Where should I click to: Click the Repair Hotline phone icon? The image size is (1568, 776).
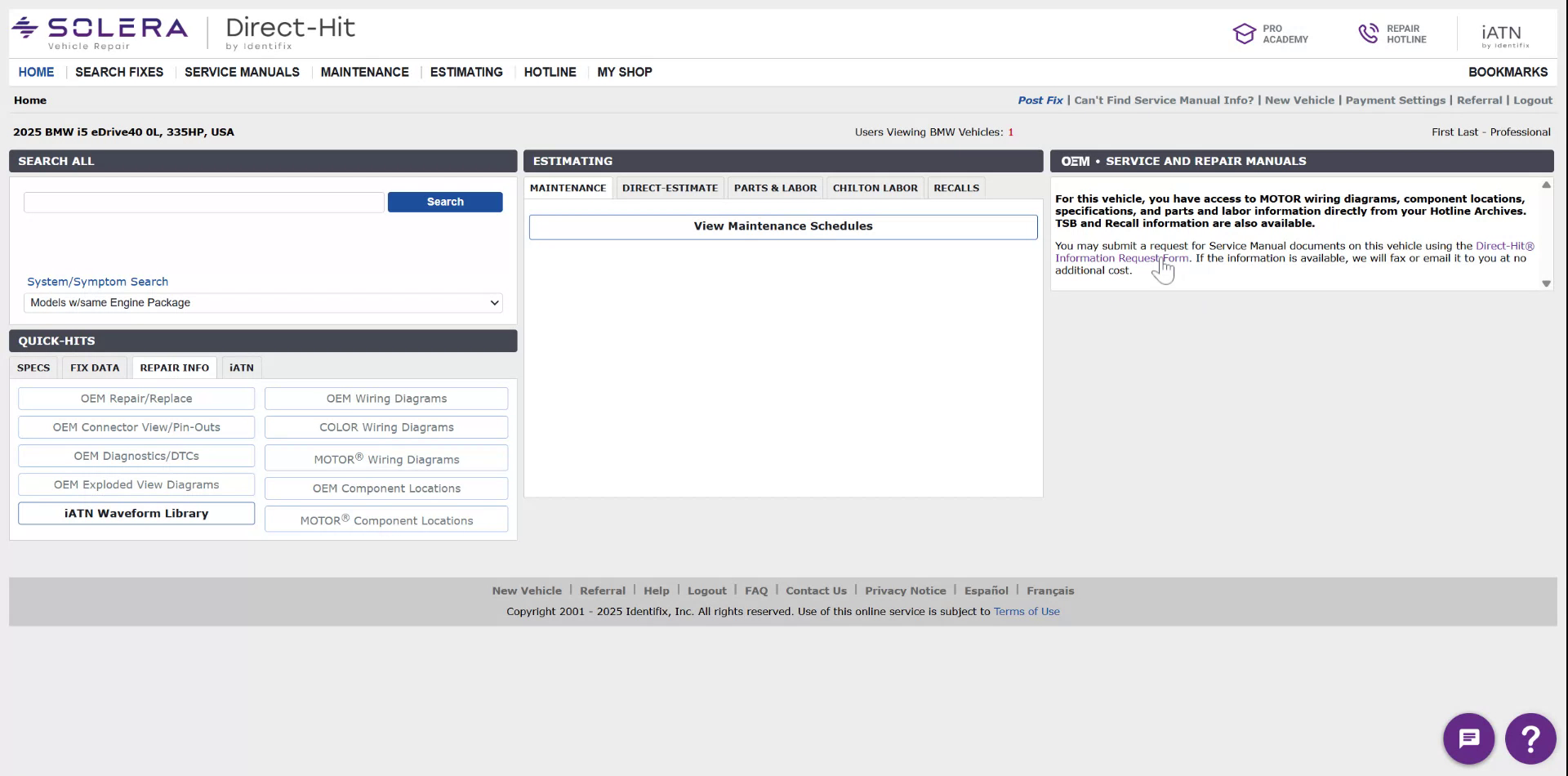click(x=1370, y=33)
